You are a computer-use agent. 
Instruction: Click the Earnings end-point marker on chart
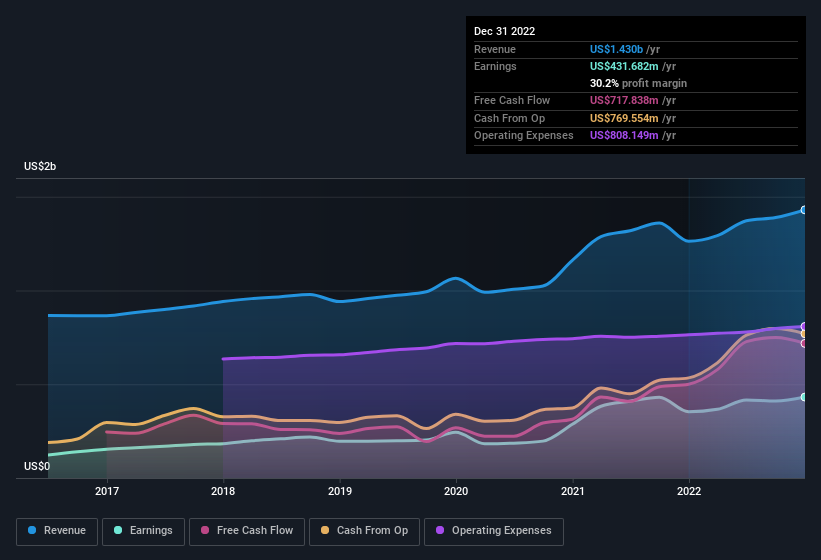pyautogui.click(x=804, y=397)
